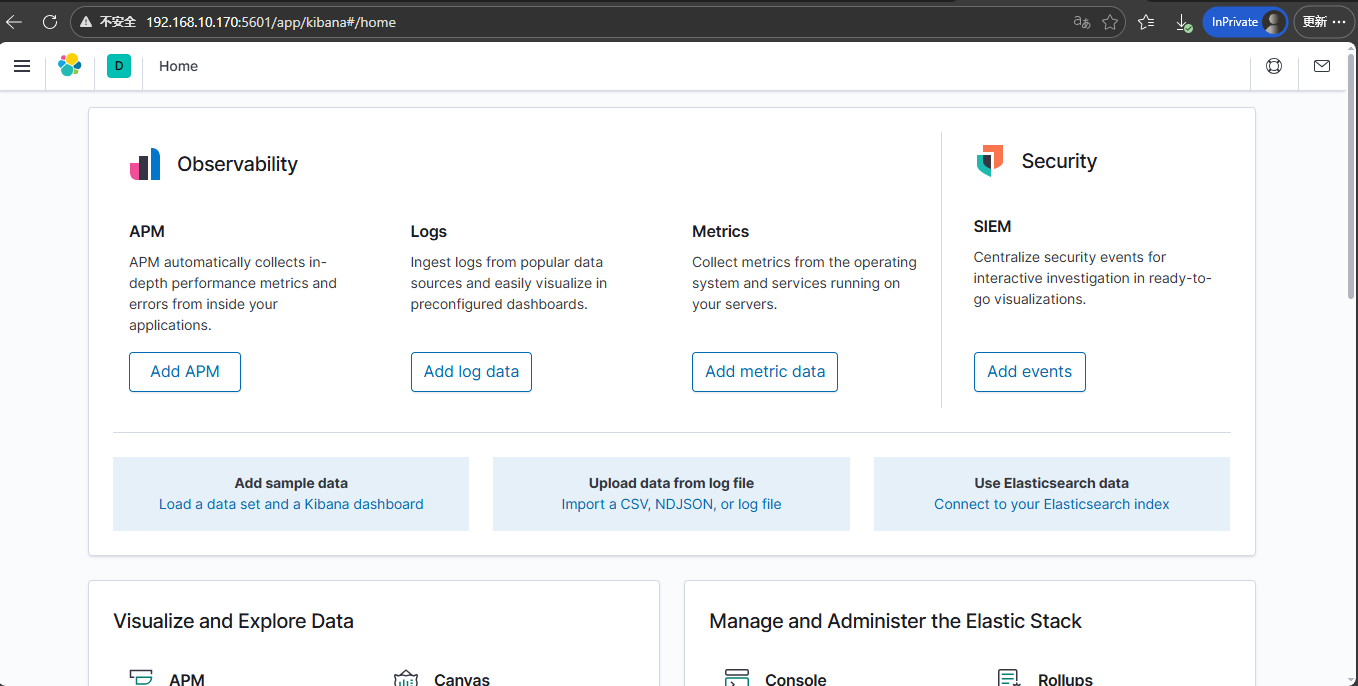1358x686 pixels.
Task: Click the browser address bar URL
Action: 271,21
